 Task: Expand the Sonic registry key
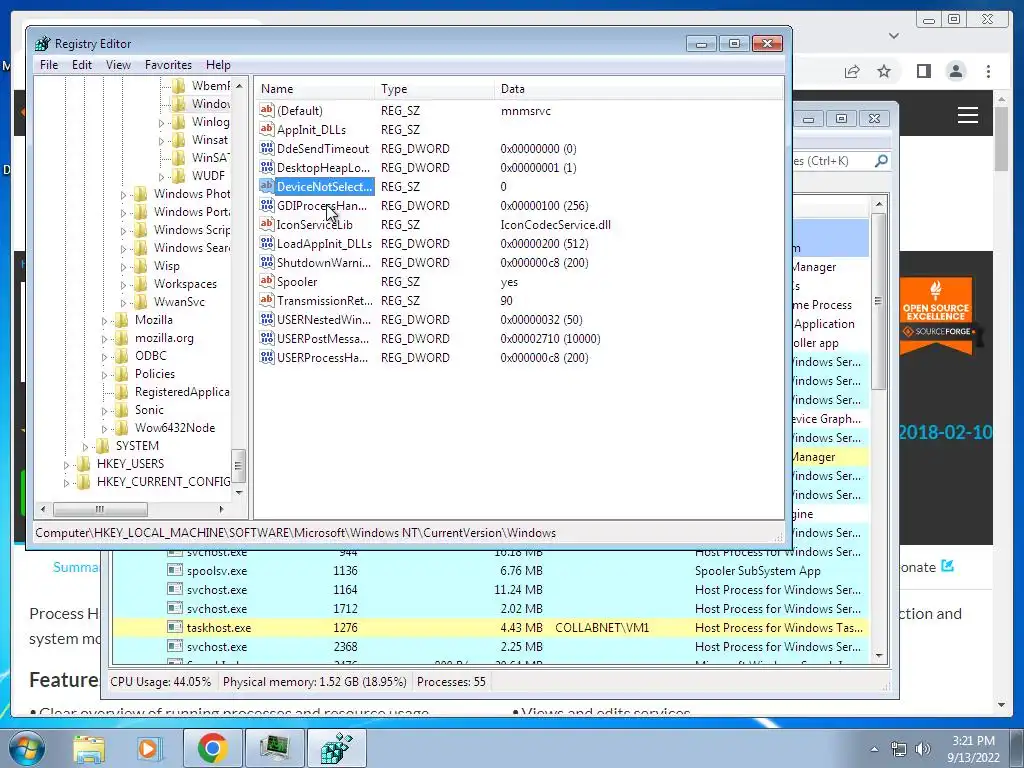104,411
